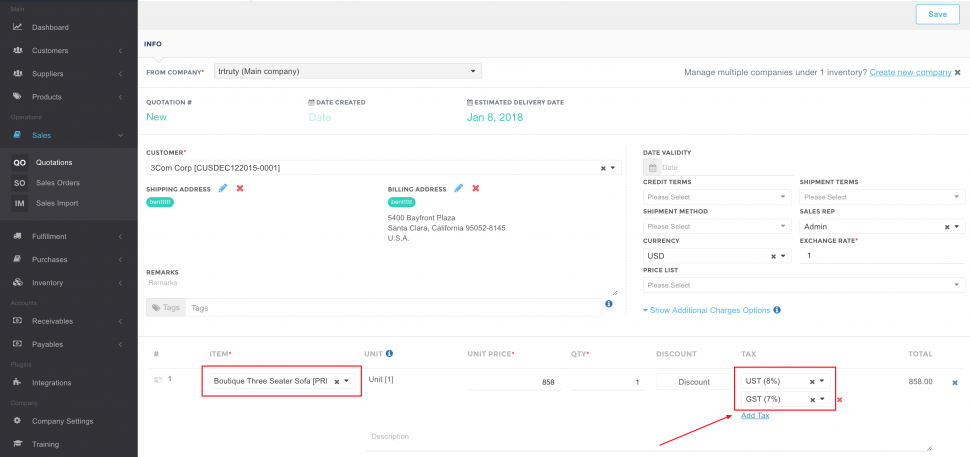
Task: Click the Suppliers sidebar icon
Action: click(18, 74)
